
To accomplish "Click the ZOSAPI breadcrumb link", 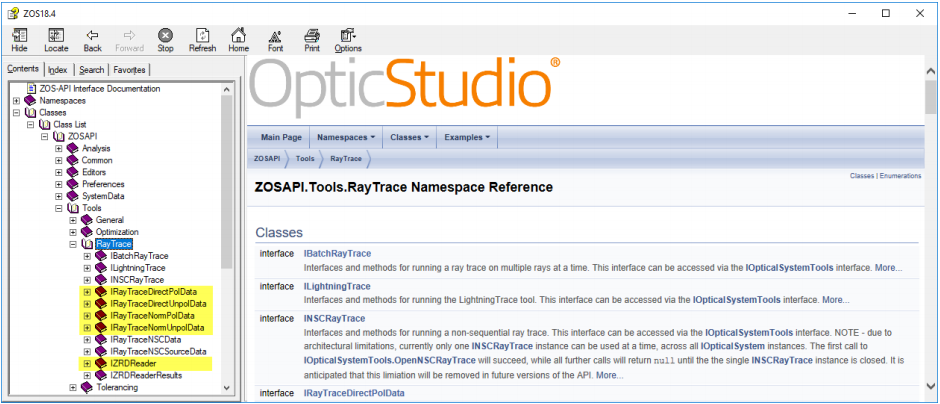I will coord(267,159).
